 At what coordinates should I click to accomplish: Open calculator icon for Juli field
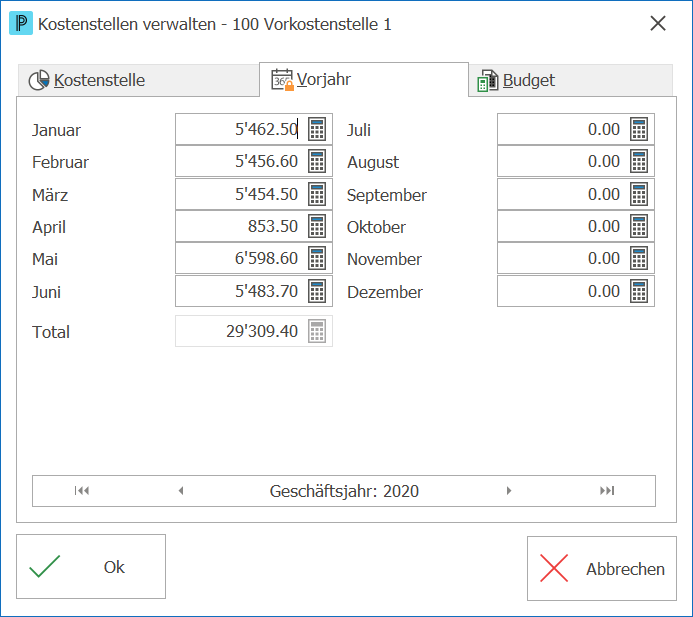pyautogui.click(x=639, y=129)
